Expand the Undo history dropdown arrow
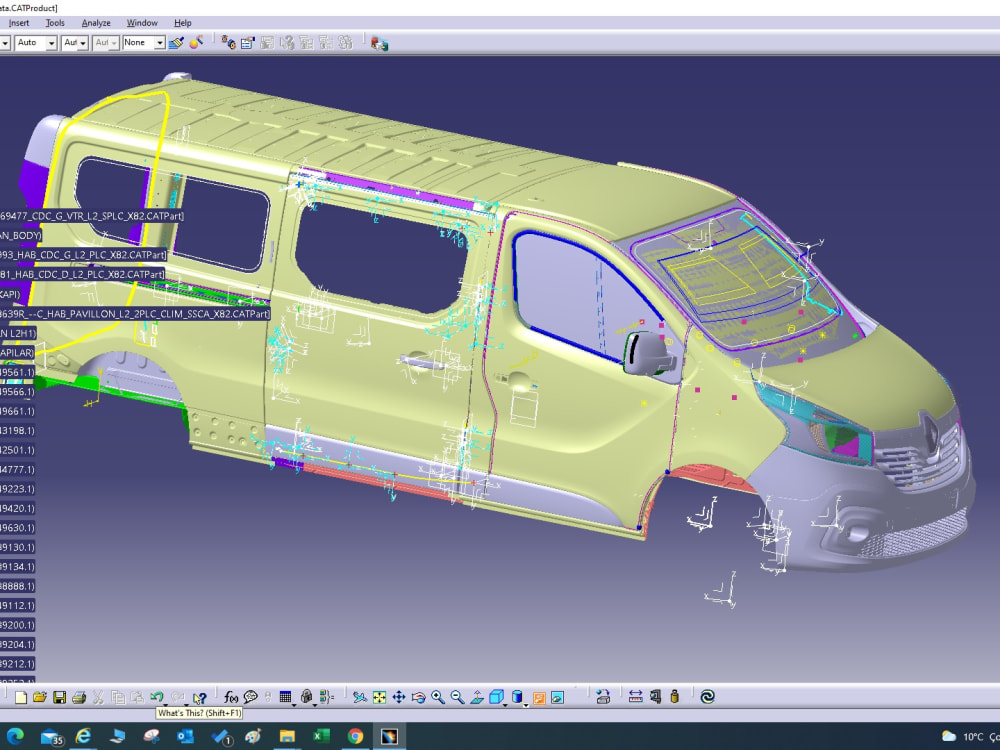Image resolution: width=1000 pixels, height=750 pixels. (166, 703)
